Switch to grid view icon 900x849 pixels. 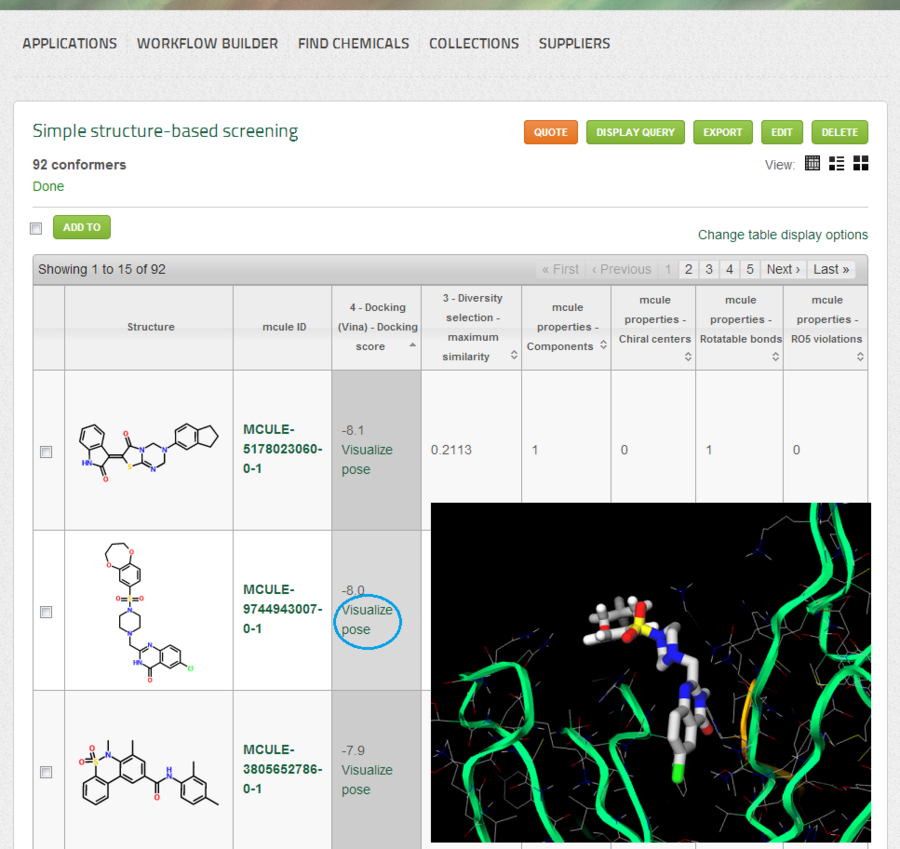click(x=860, y=163)
